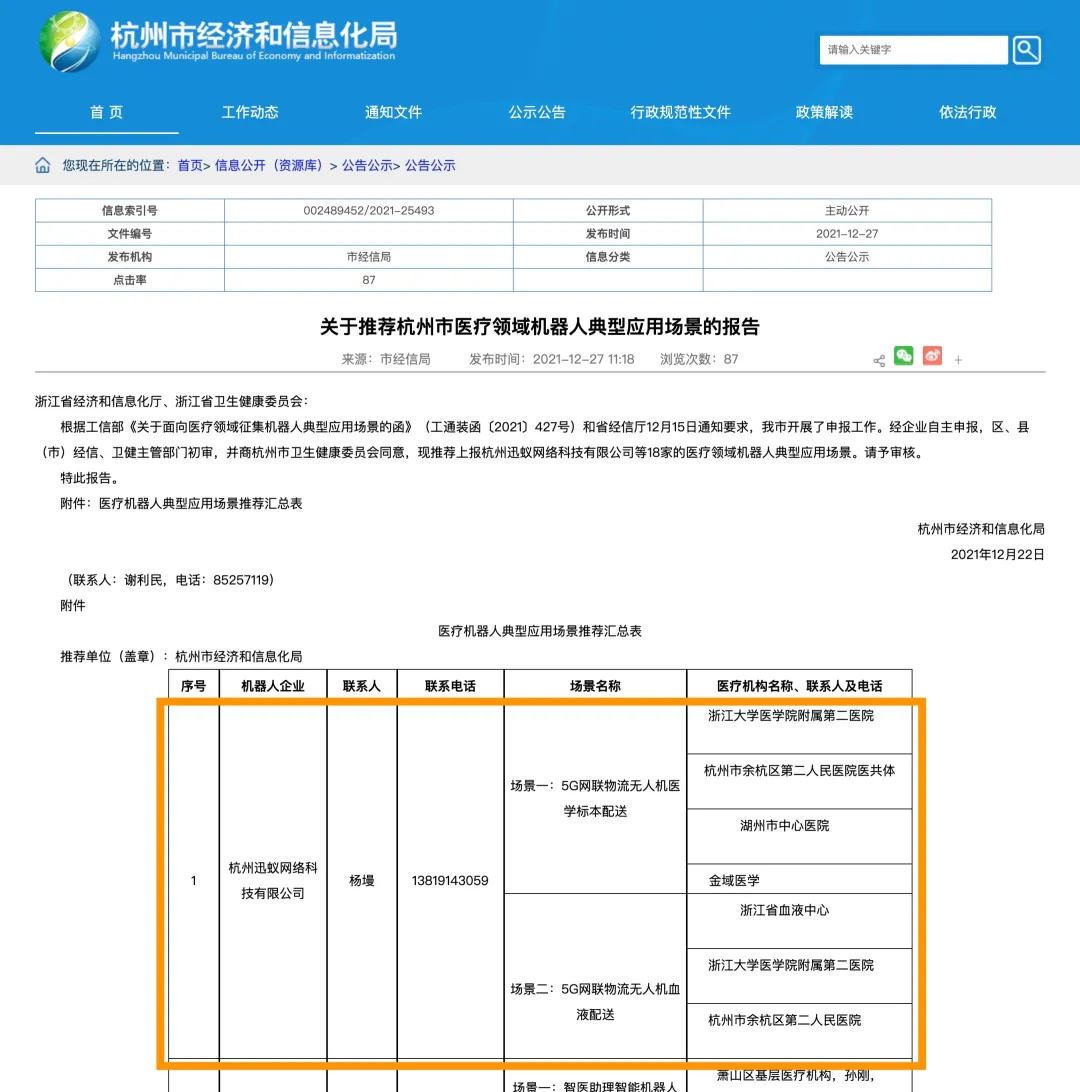Image resolution: width=1080 pixels, height=1092 pixels.
Task: Click the home icon in breadcrumb
Action: click(42, 165)
